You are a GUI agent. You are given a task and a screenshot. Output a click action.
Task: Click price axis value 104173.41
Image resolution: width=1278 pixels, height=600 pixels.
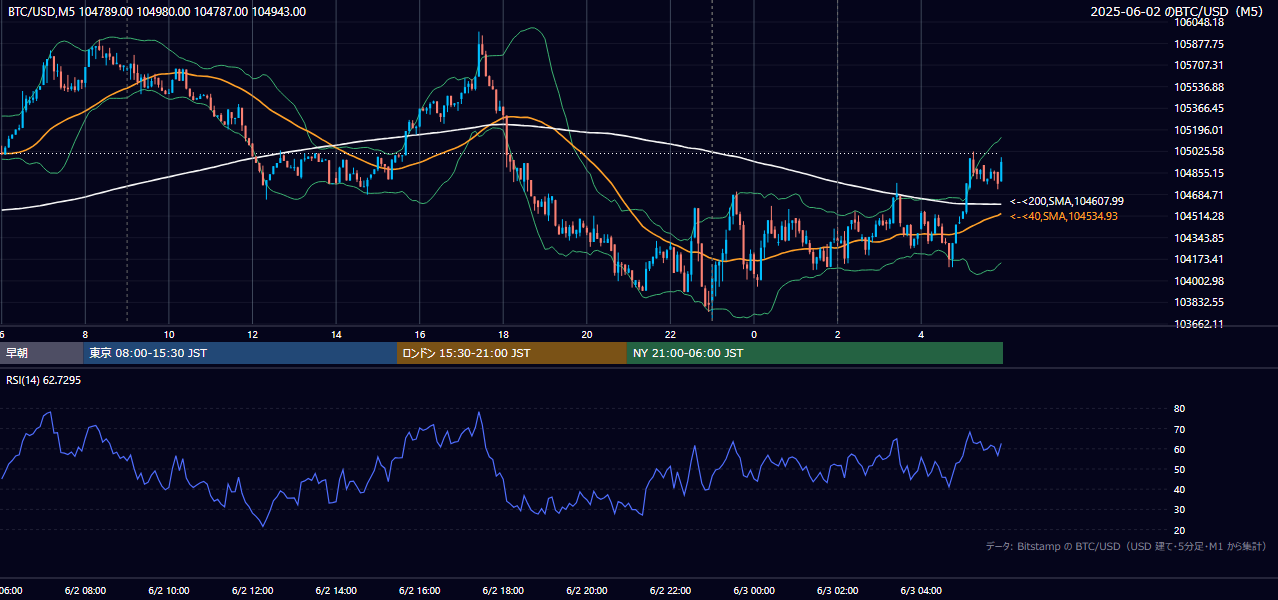(x=1200, y=259)
